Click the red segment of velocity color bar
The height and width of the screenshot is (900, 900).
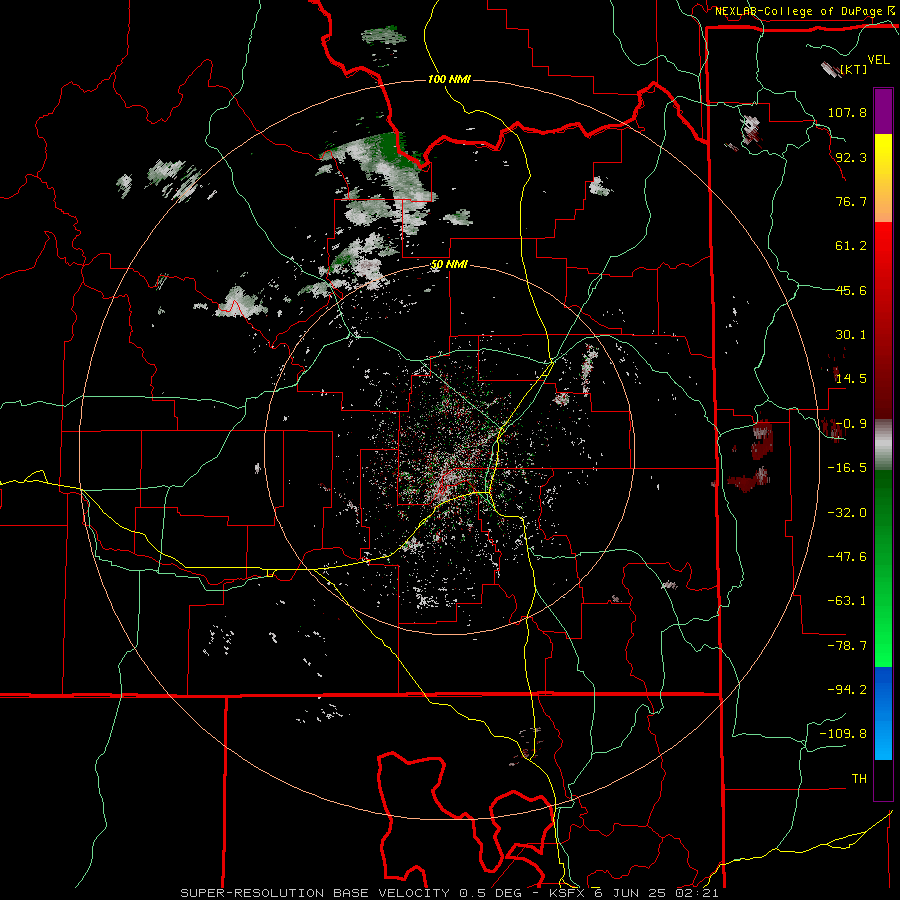(x=883, y=320)
